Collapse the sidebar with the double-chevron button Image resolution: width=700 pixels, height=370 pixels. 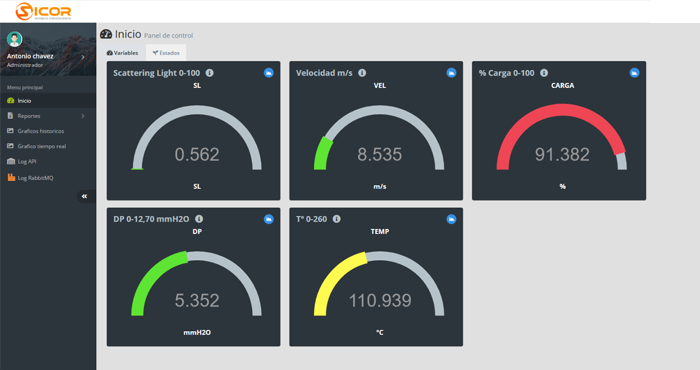pyautogui.click(x=84, y=196)
